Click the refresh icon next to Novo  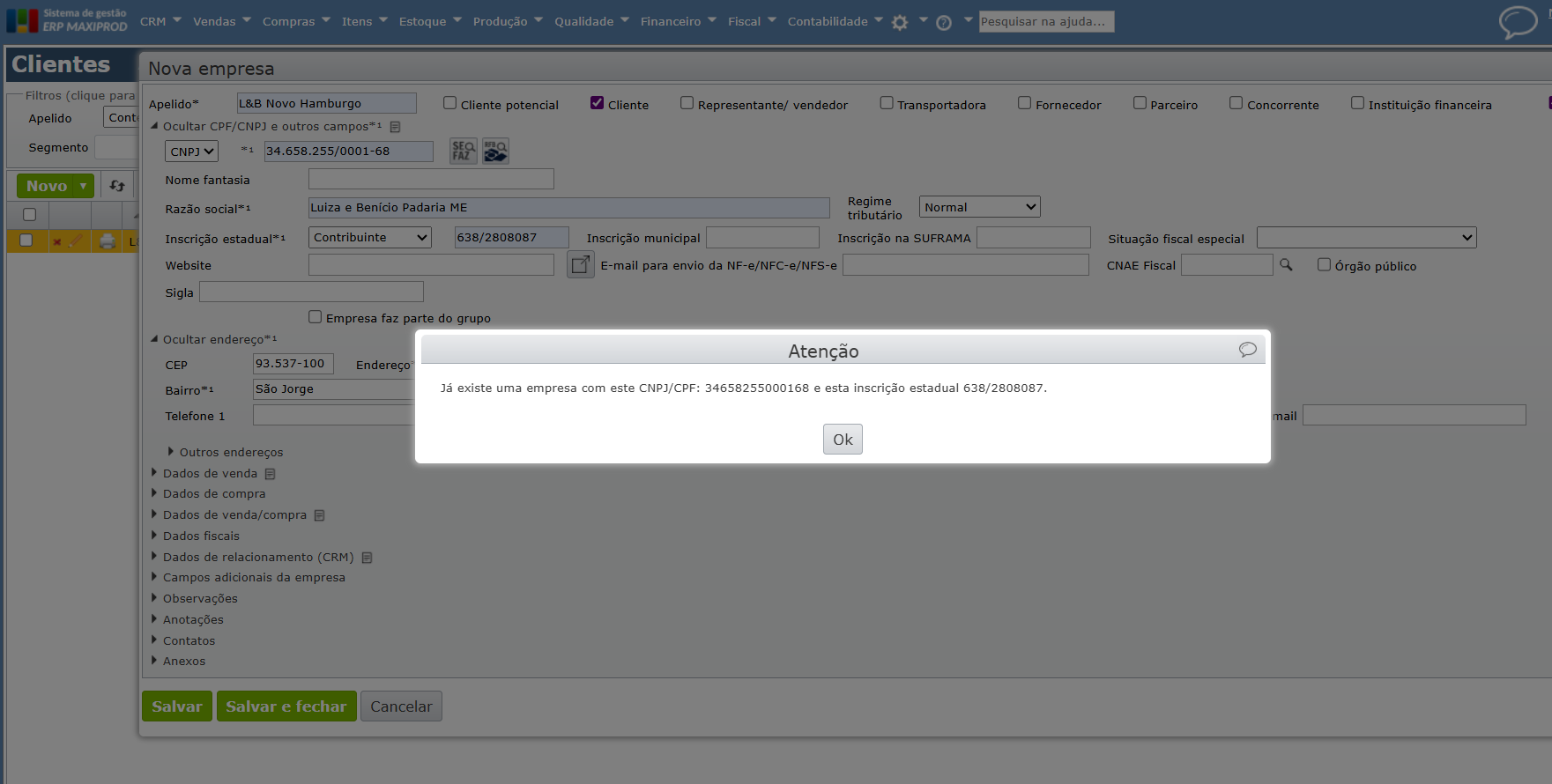117,186
